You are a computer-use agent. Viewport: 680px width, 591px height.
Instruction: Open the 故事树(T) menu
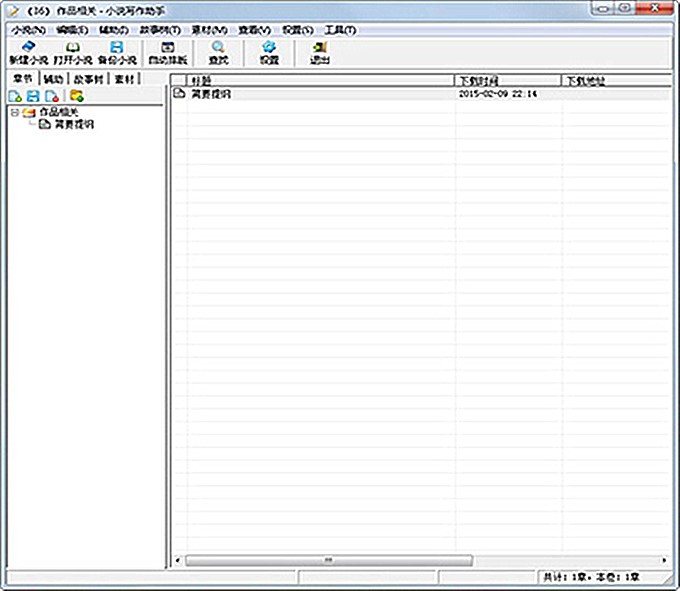point(160,30)
